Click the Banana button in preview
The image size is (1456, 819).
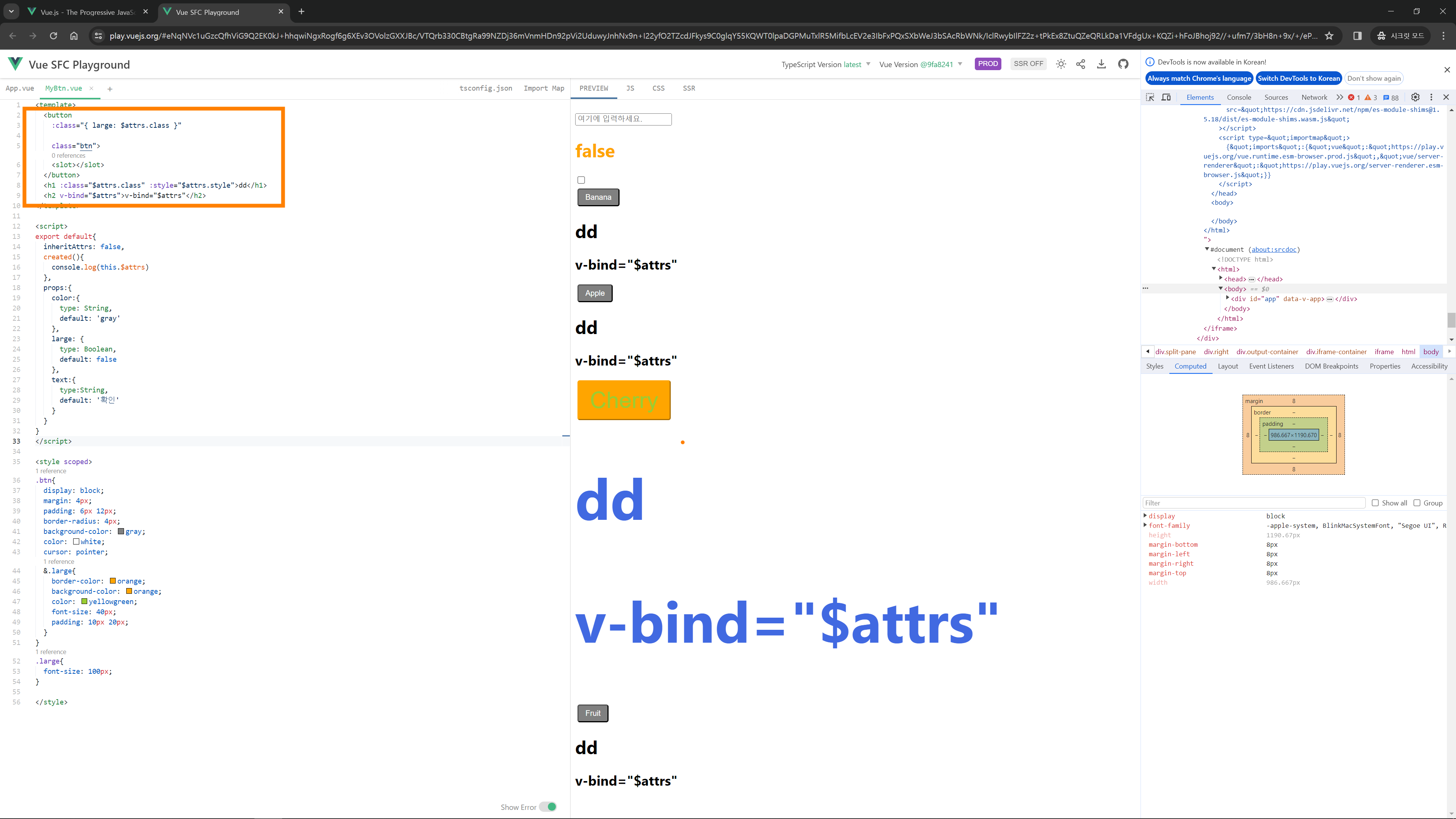[598, 197]
